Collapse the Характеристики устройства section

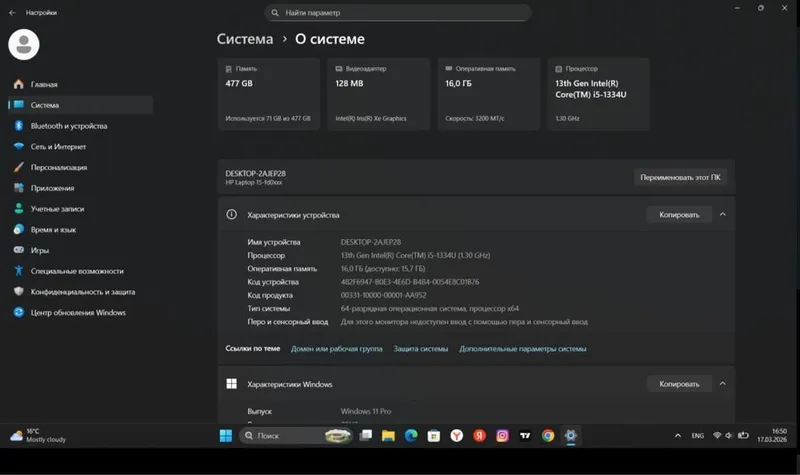[722, 215]
